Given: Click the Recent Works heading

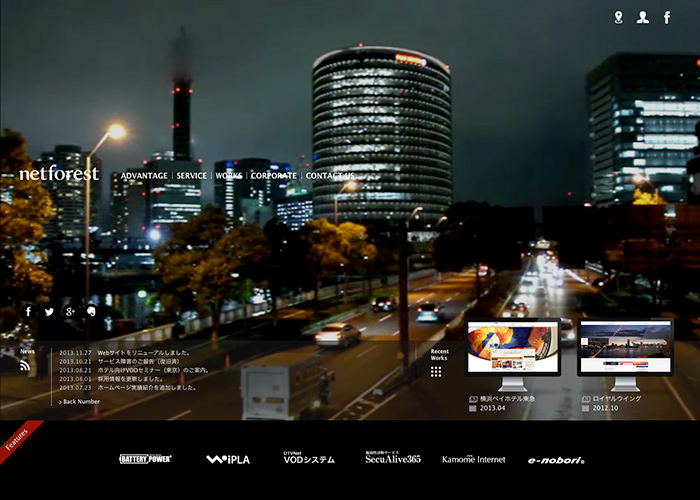Looking at the screenshot, I should pyautogui.click(x=440, y=355).
